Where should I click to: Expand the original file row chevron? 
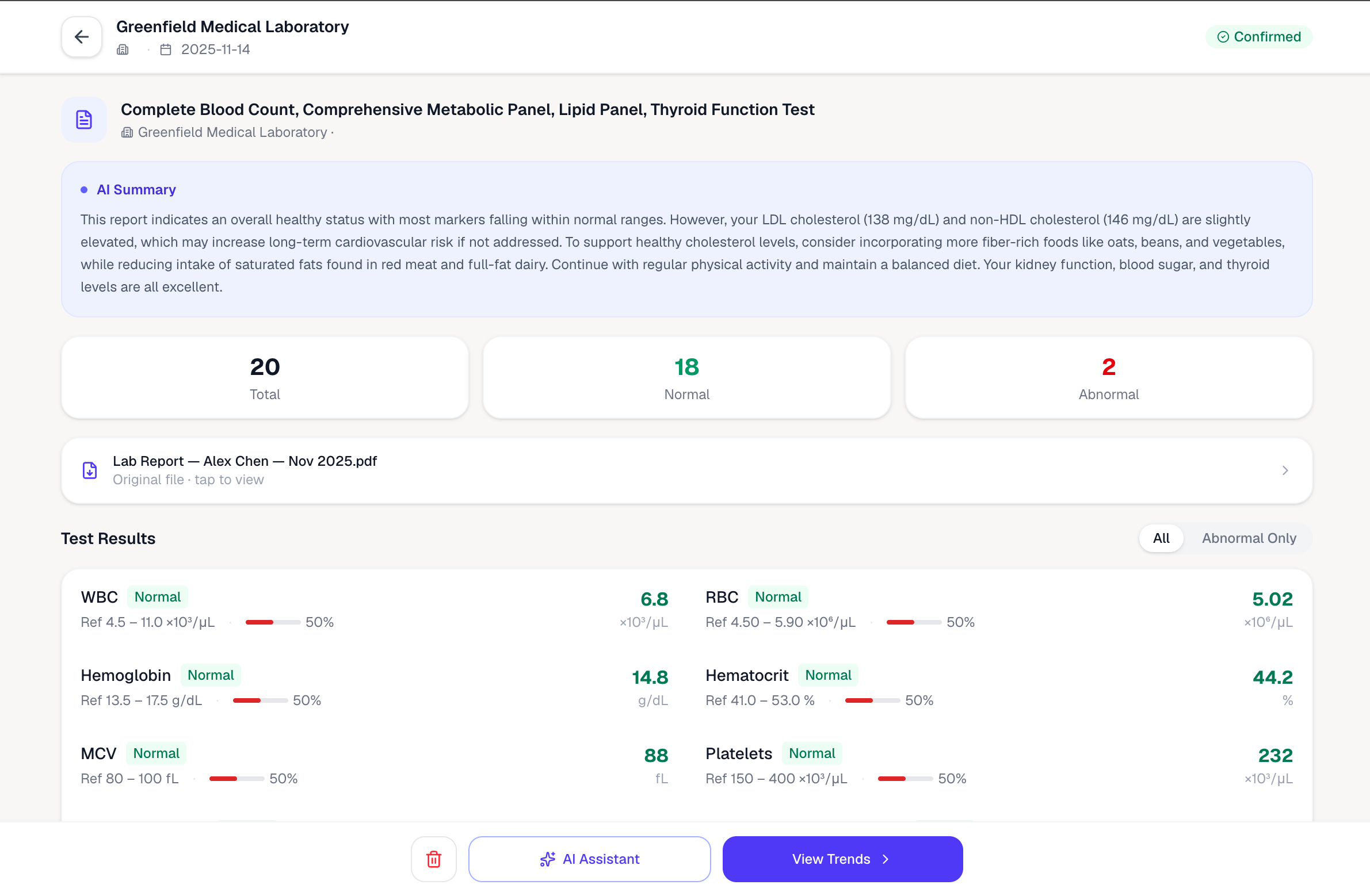tap(1285, 470)
